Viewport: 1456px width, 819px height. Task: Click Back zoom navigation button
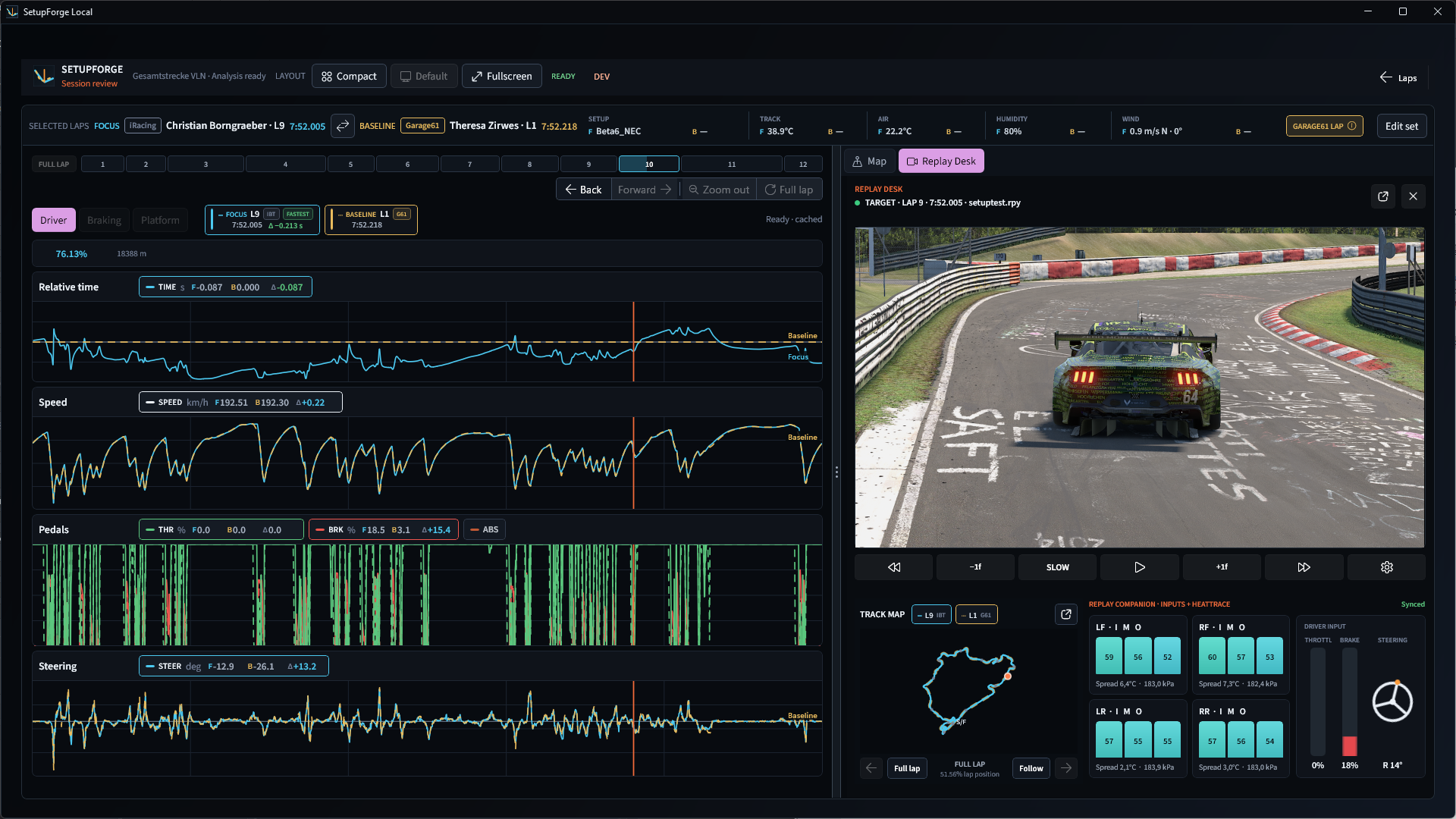583,190
